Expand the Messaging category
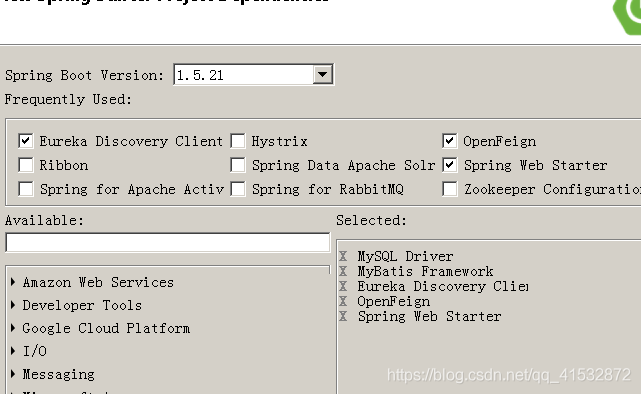Image resolution: width=641 pixels, height=394 pixels. (13, 374)
